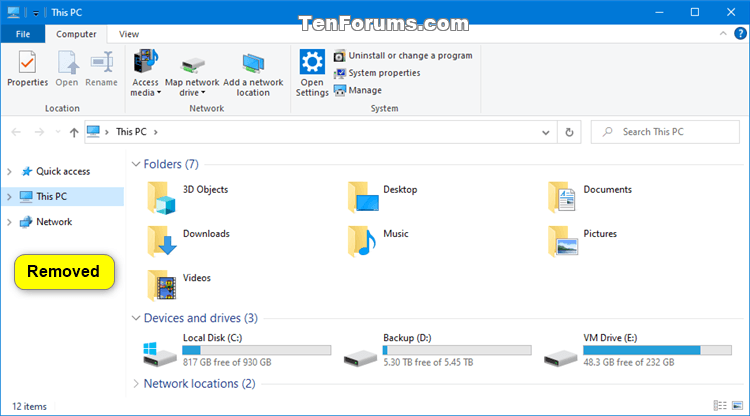Select VM Drive (E:) drive icon
Image resolution: width=750 pixels, height=416 pixels.
pos(560,358)
